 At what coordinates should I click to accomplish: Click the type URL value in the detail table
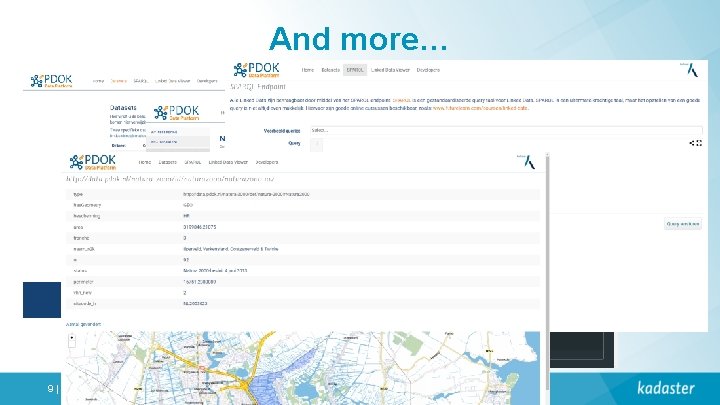246,194
